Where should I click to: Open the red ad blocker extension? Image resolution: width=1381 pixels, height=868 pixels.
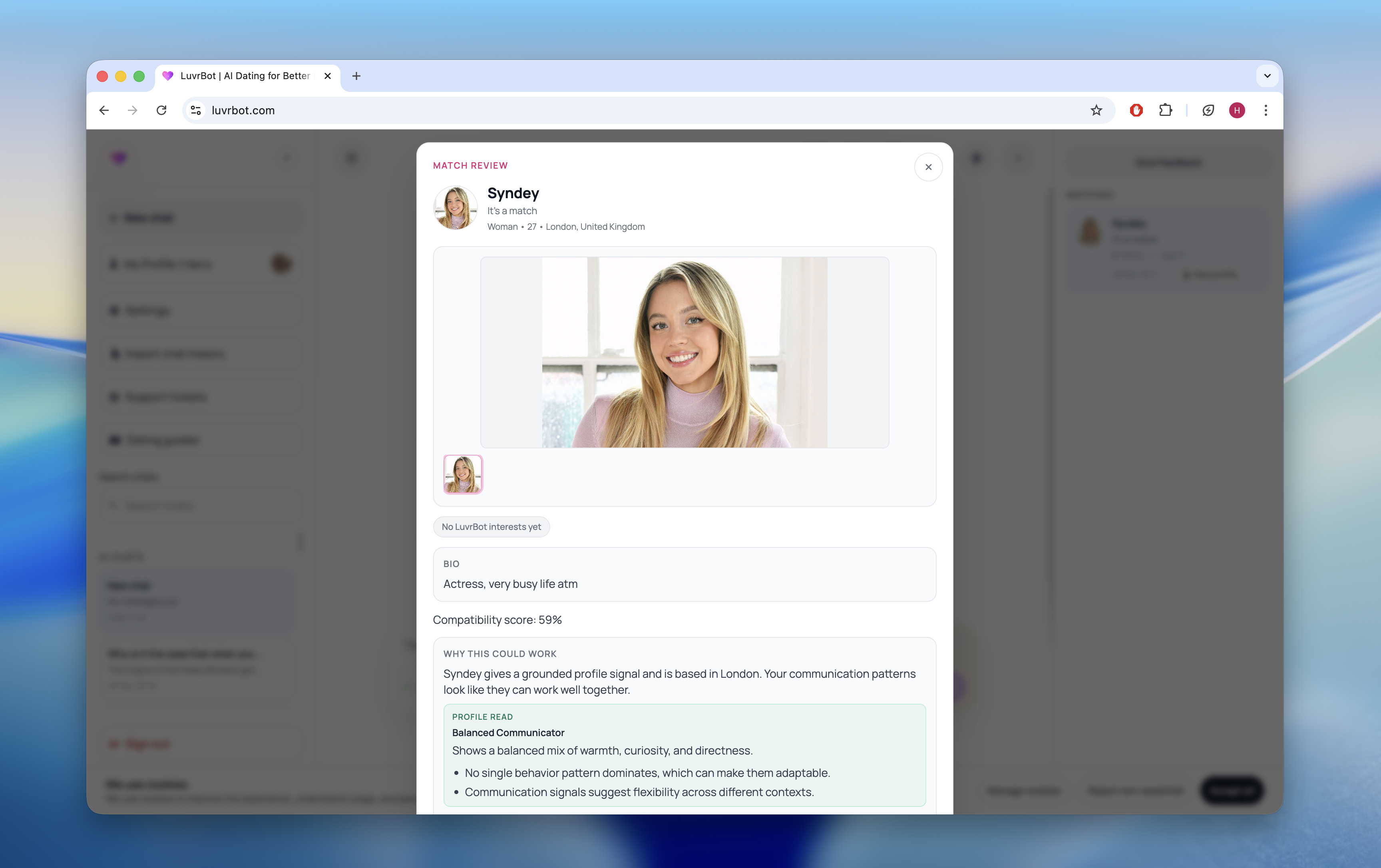click(1136, 110)
